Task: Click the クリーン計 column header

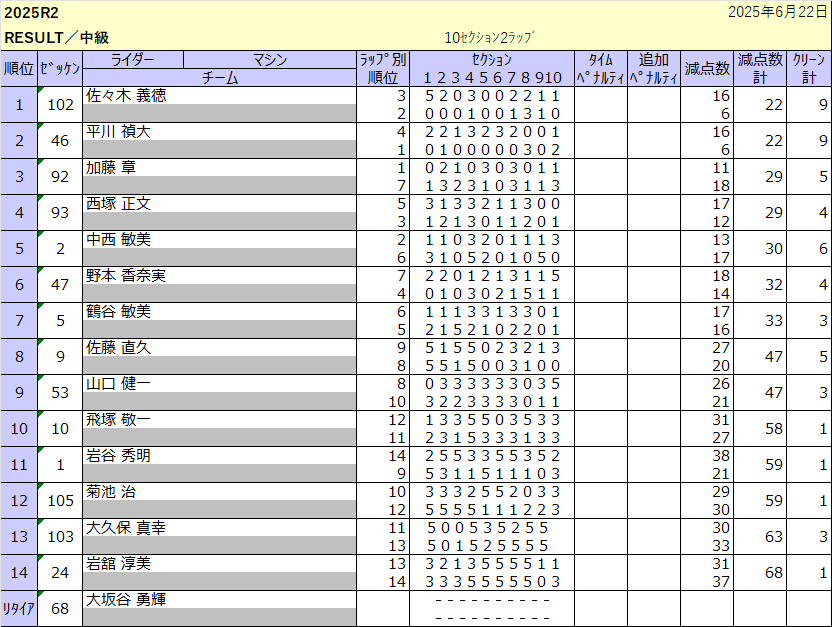Action: click(809, 68)
